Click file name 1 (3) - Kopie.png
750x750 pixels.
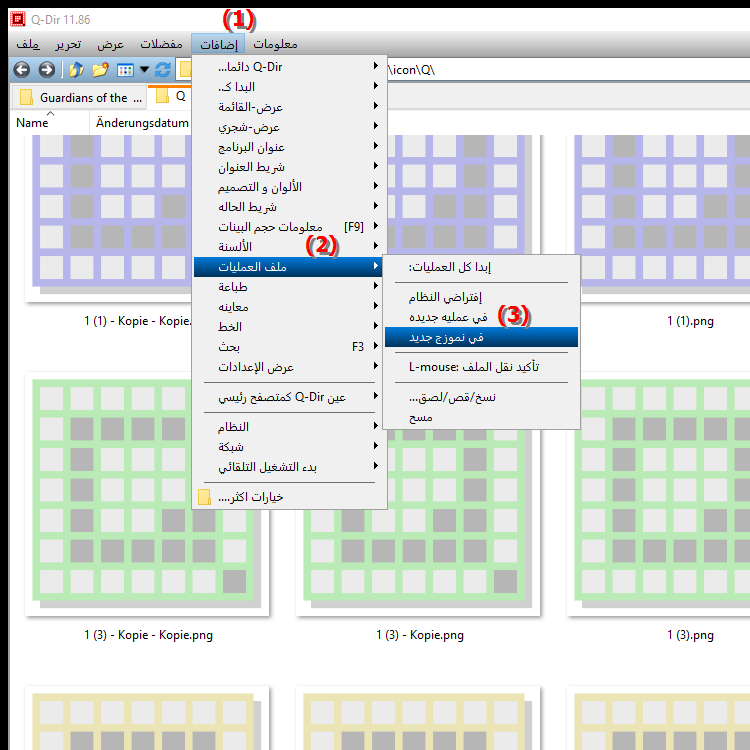coord(420,635)
